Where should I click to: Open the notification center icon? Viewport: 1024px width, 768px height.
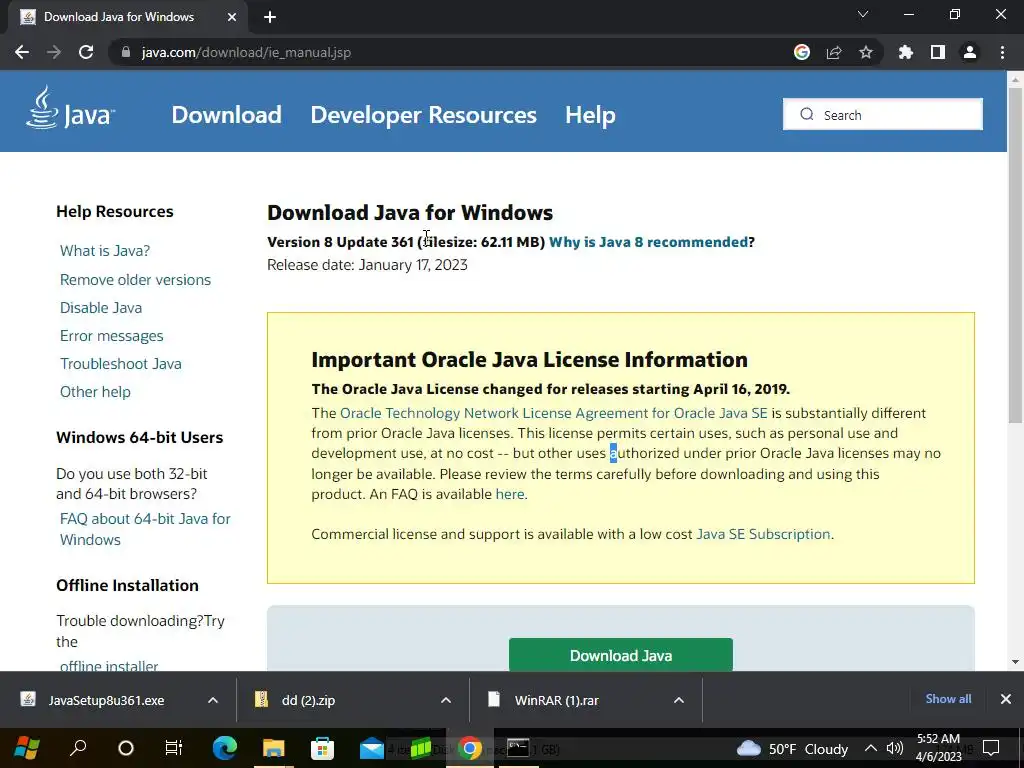pyautogui.click(x=991, y=748)
